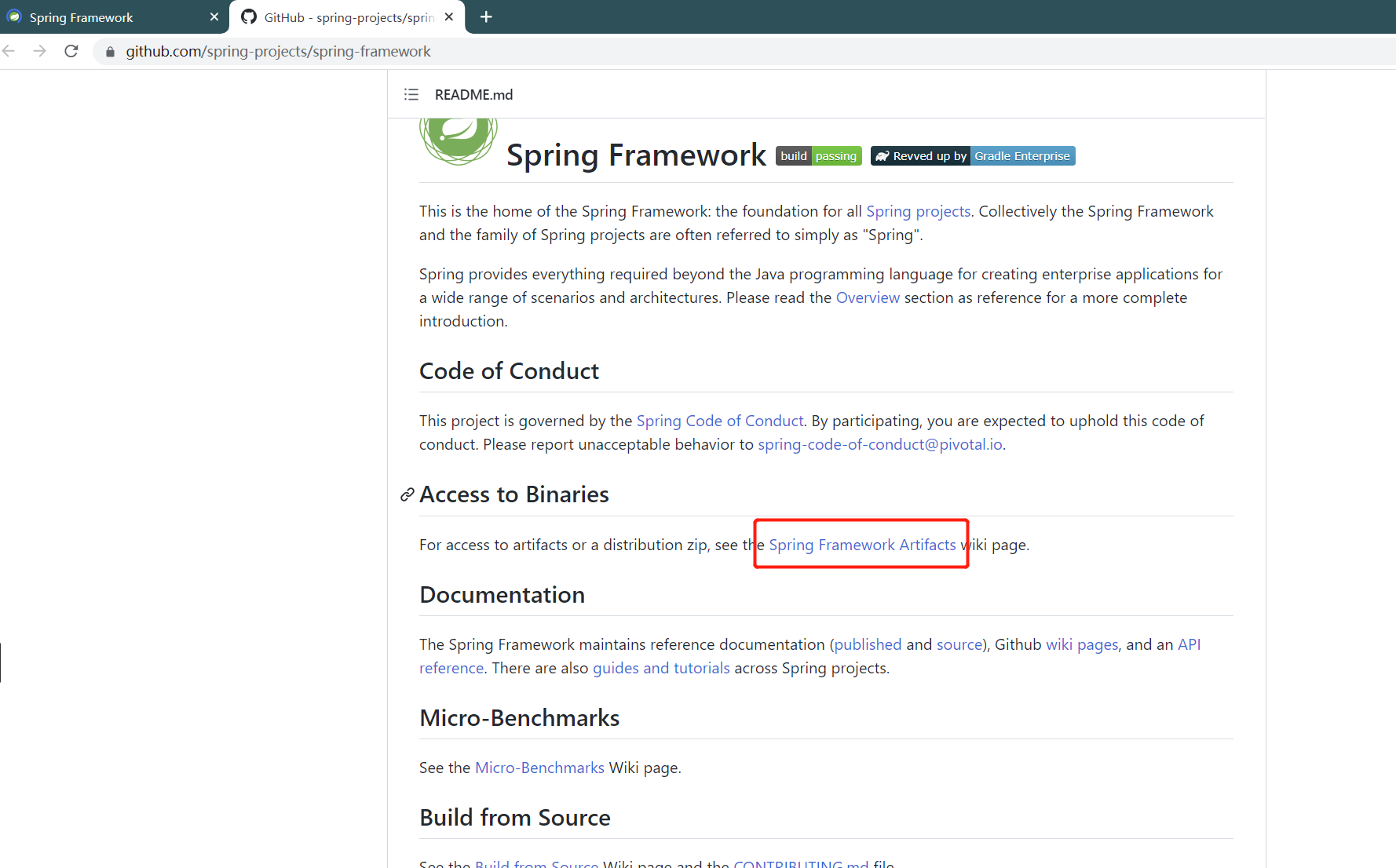Open the Spring Code of Conduct link
The image size is (1396, 868).
(719, 421)
